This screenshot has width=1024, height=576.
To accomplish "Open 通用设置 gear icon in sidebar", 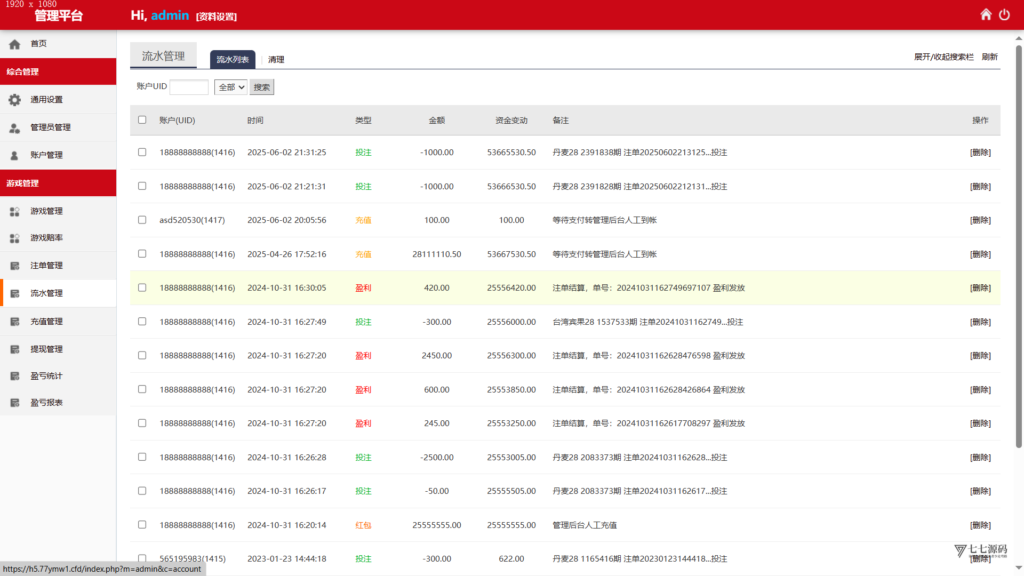I will (14, 100).
